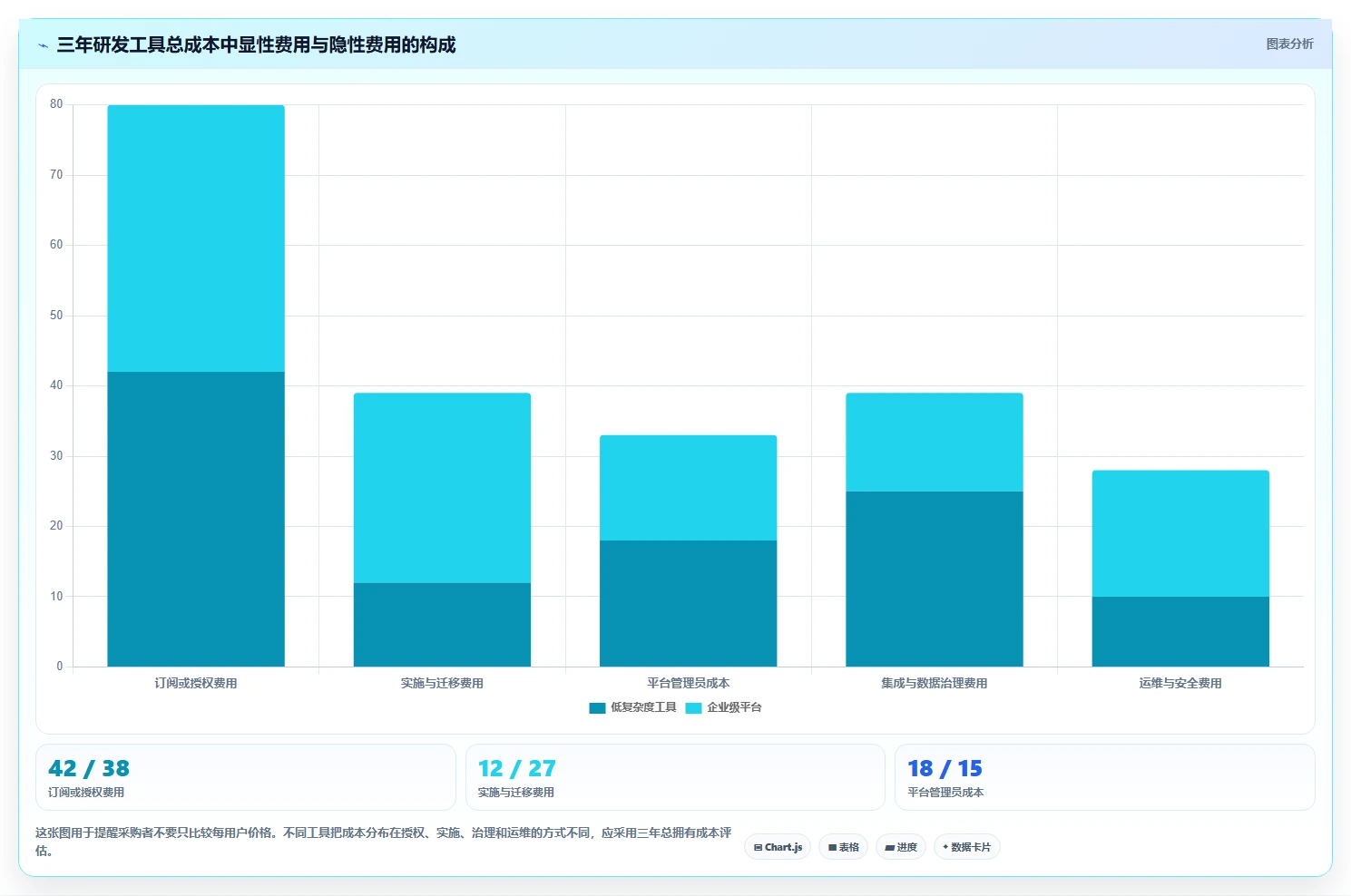Click the 平台管理员成本 dark bar segment

coord(688,604)
